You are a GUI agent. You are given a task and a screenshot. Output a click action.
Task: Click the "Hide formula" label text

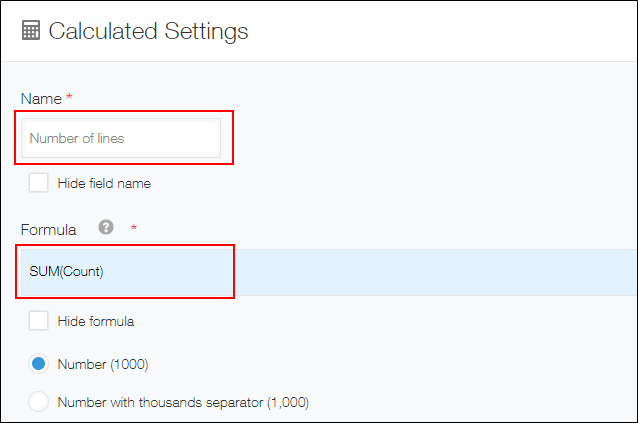click(96, 322)
